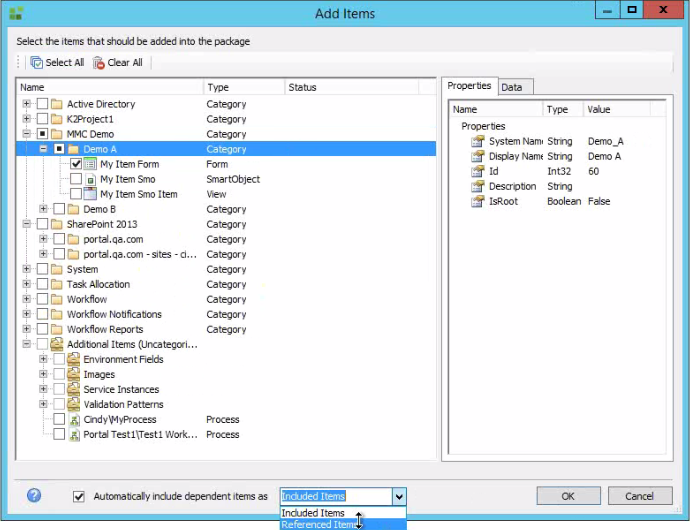Click the My Item Smo SmartObject icon

[x=91, y=179]
